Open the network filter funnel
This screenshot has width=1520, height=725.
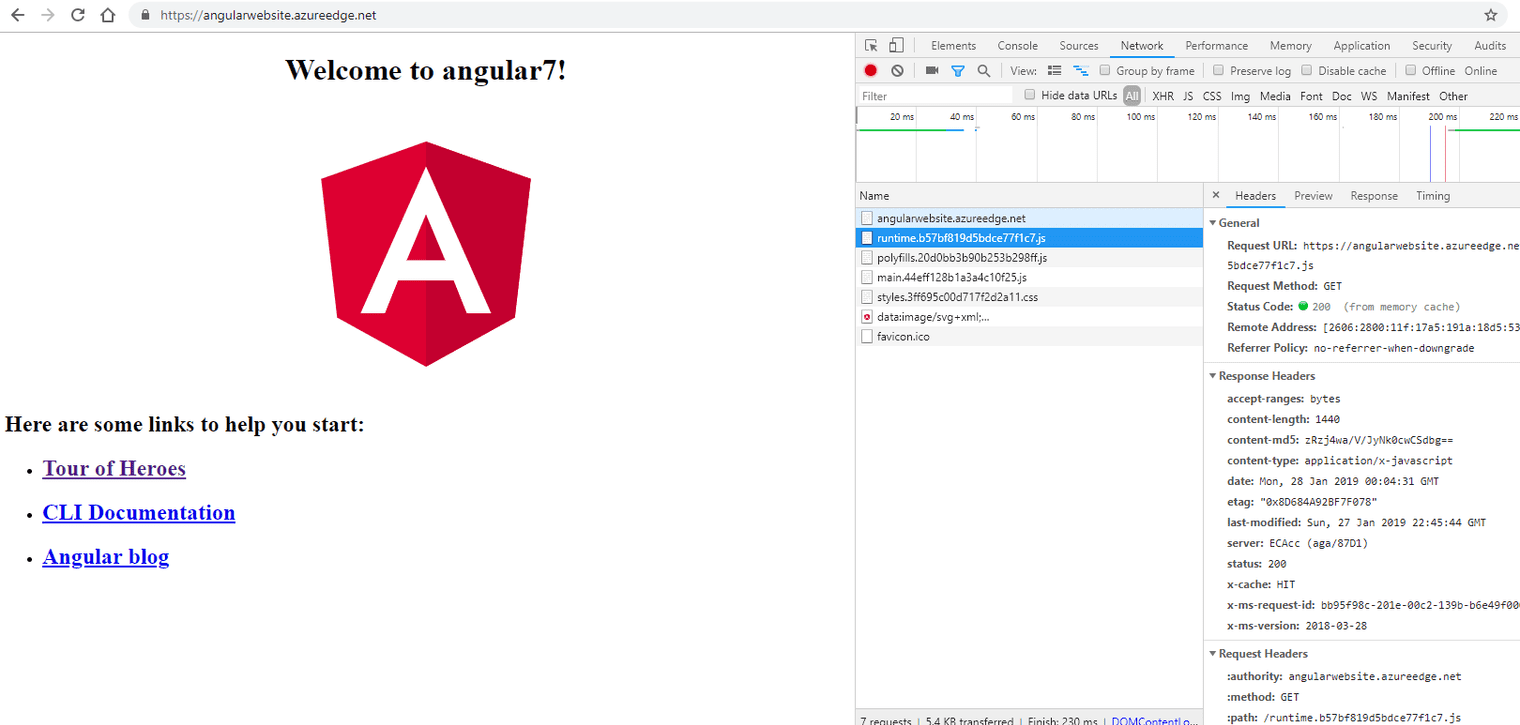click(x=957, y=70)
